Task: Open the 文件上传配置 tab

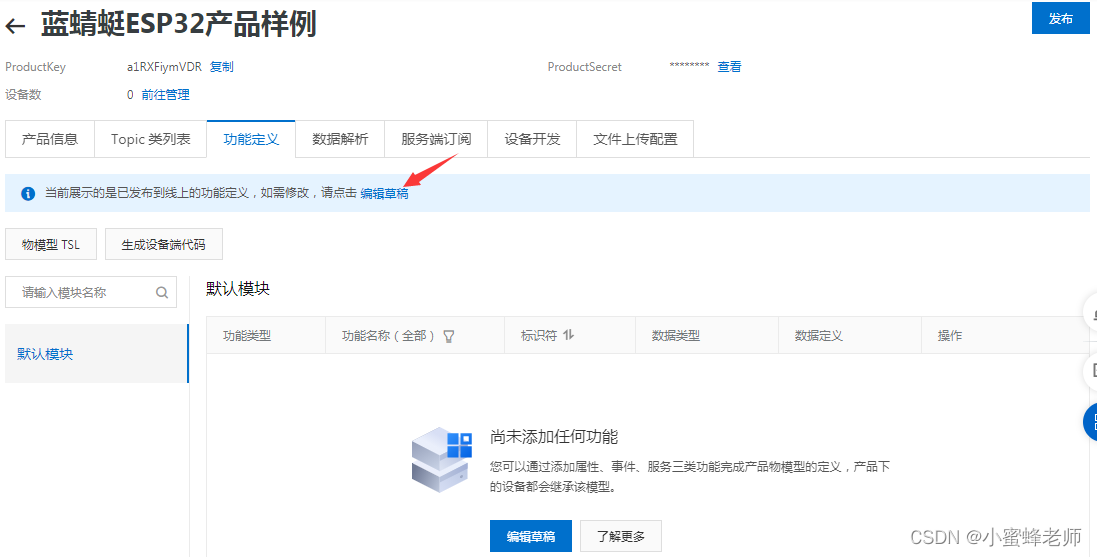Action: 635,139
